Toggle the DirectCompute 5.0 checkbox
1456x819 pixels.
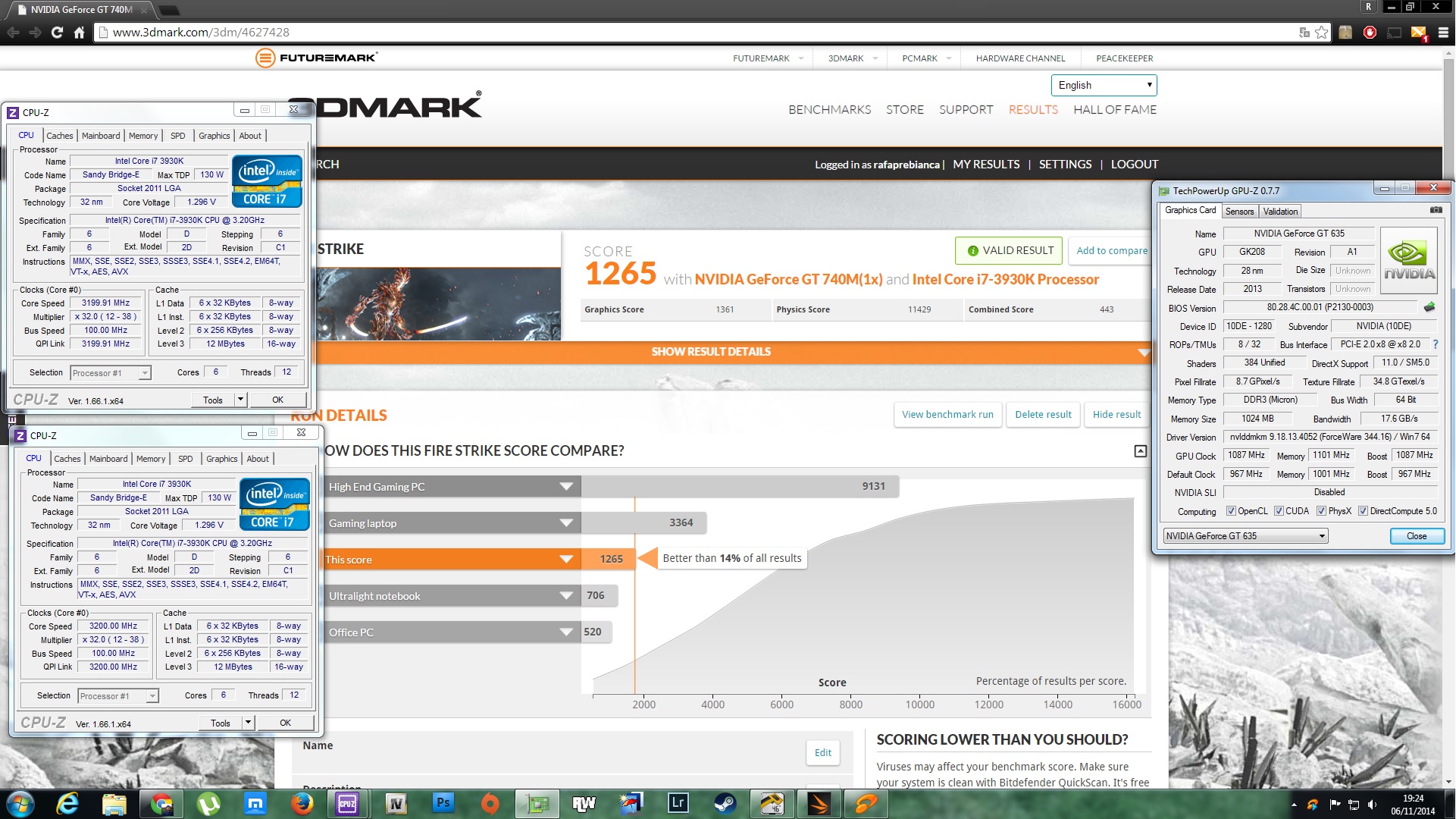coord(1363,511)
